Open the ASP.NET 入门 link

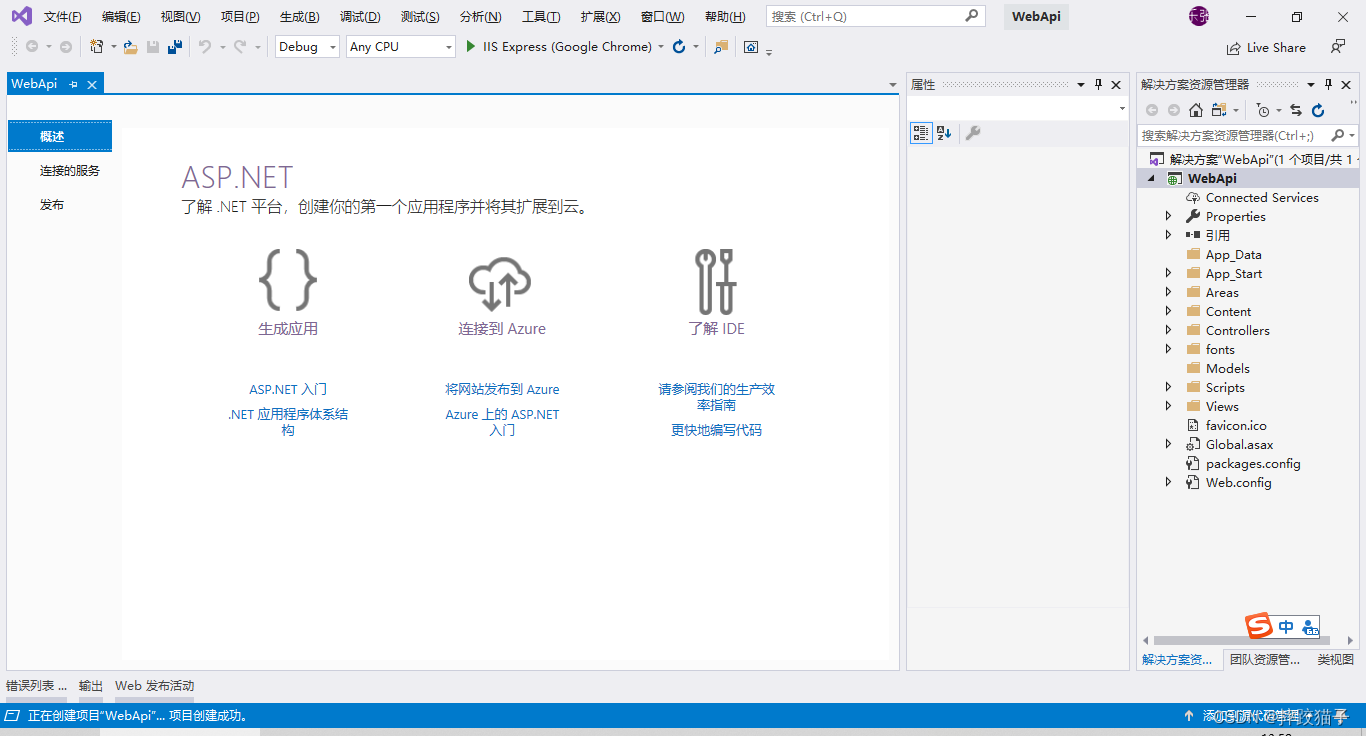(288, 389)
